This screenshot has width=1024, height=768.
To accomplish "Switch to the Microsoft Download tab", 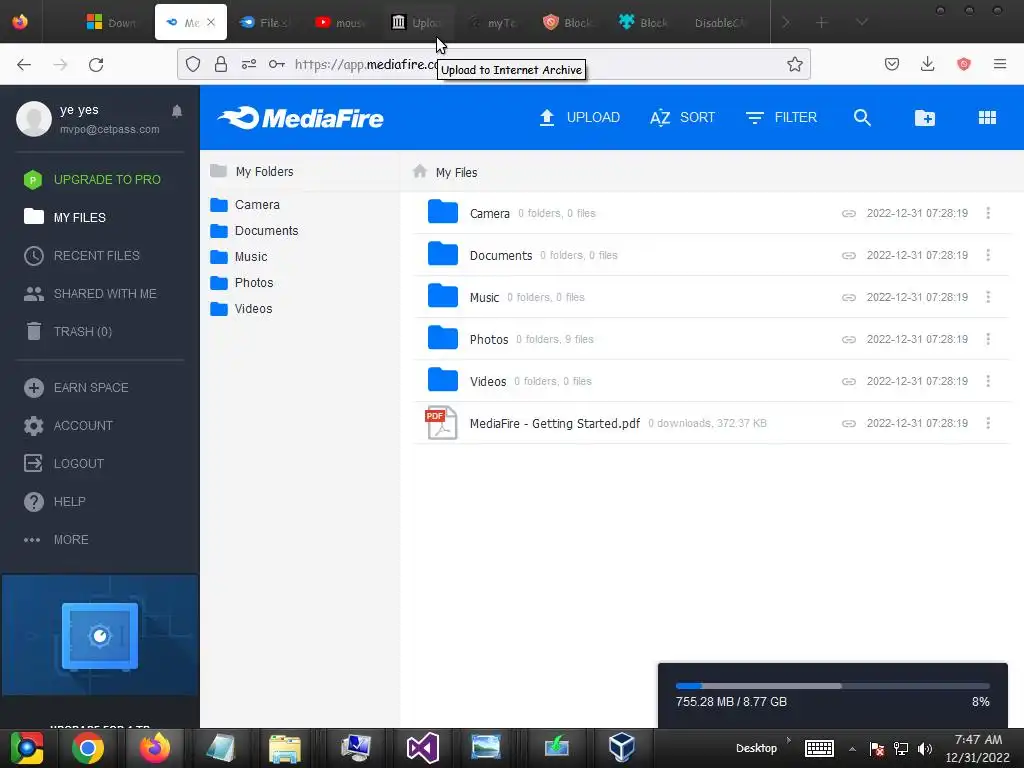I will pyautogui.click(x=112, y=22).
